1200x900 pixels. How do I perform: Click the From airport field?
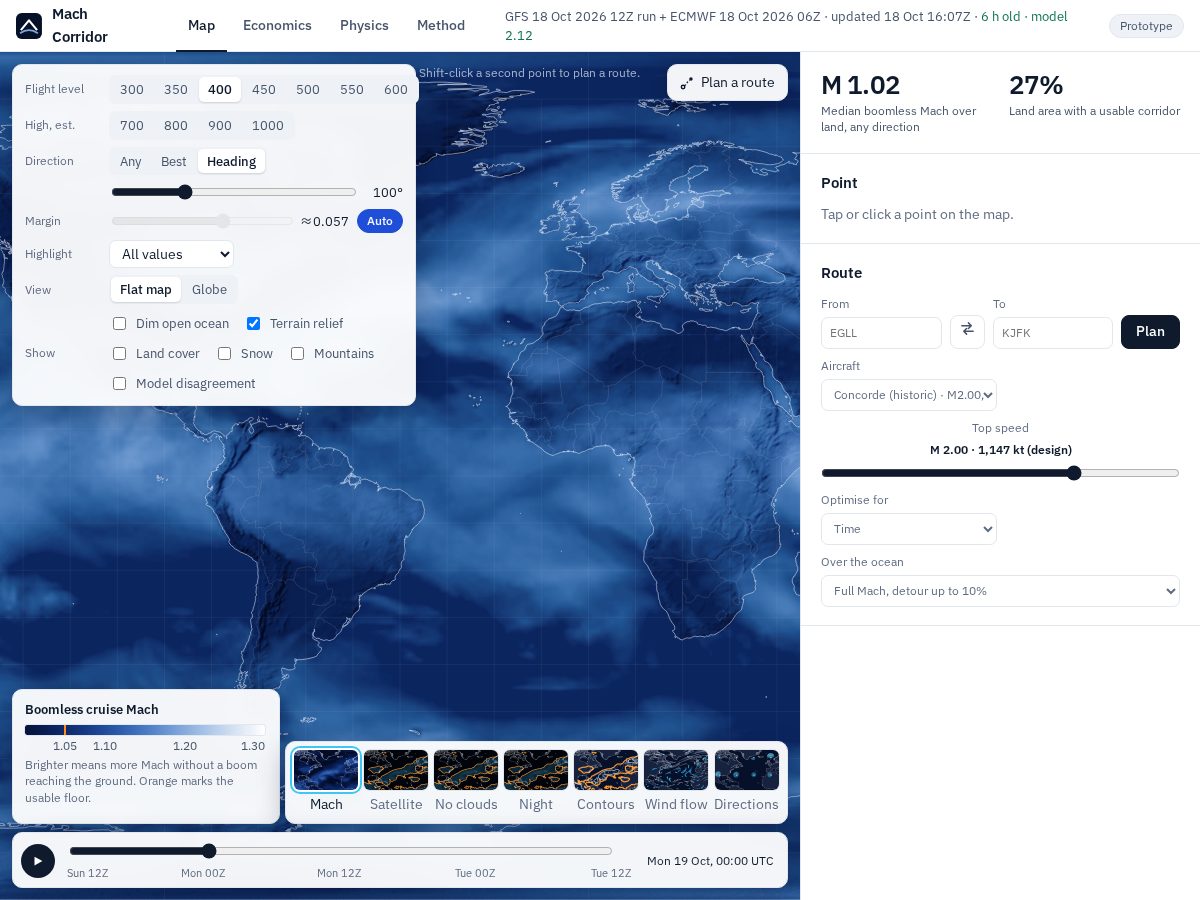click(x=881, y=333)
